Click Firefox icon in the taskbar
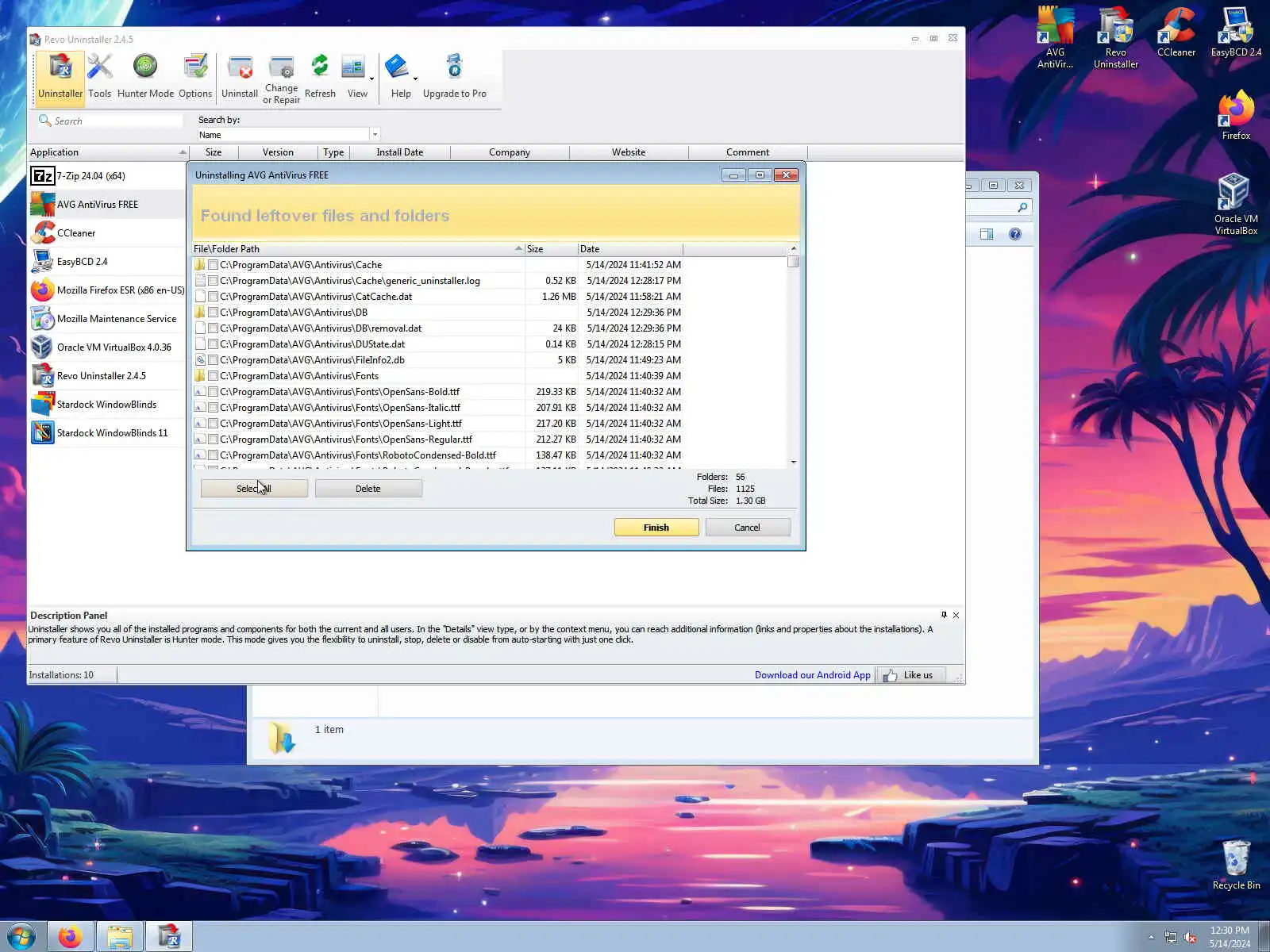1270x952 pixels. pos(70,937)
